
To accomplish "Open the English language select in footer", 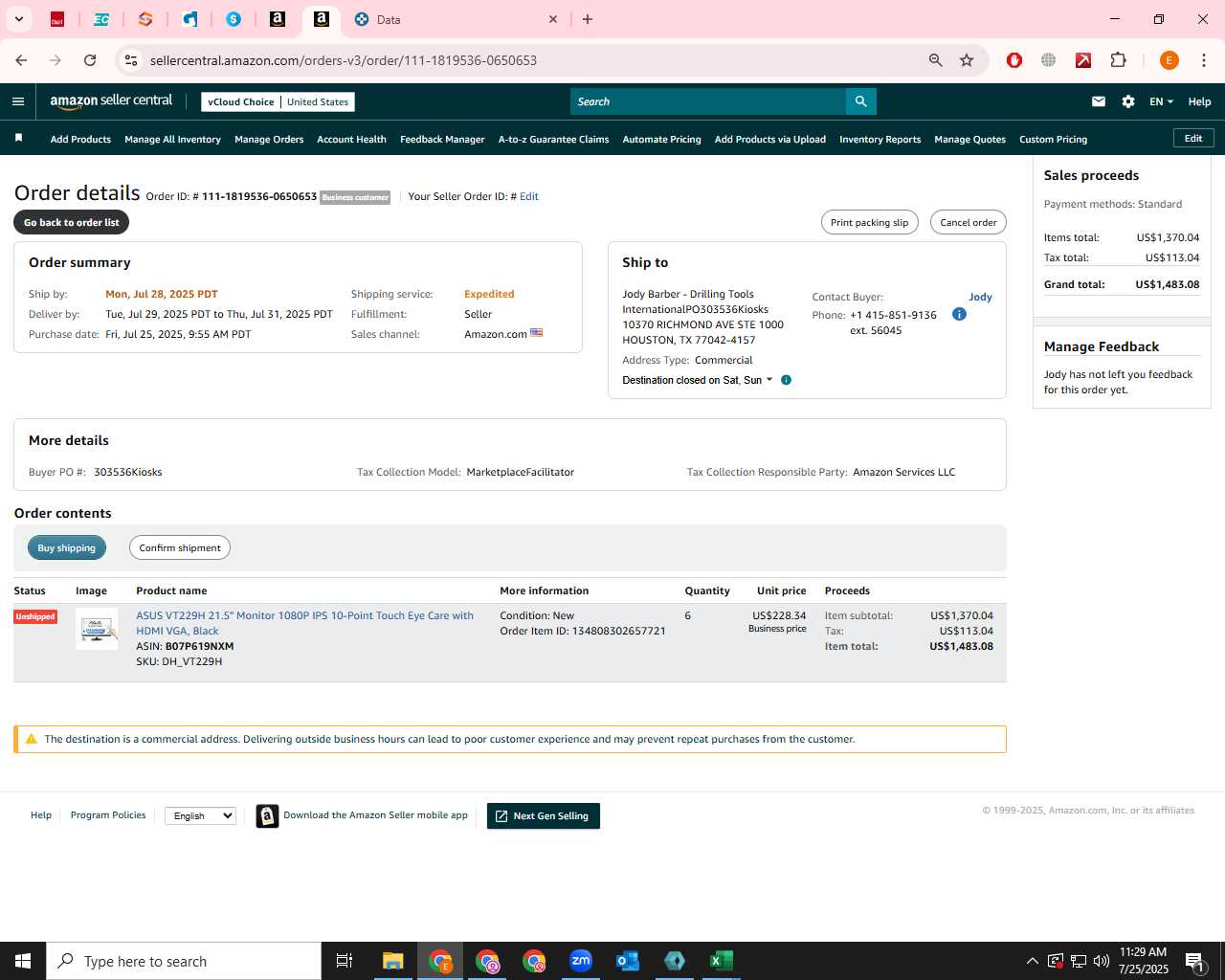I will (200, 815).
